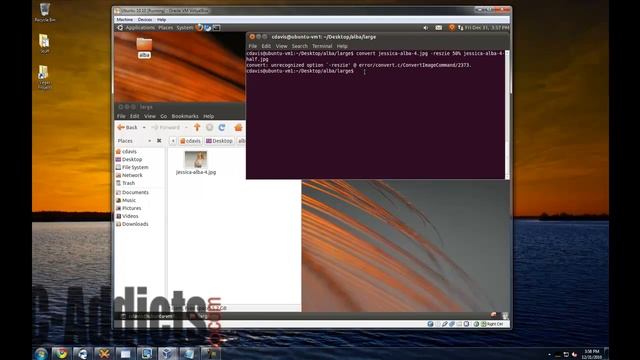The width and height of the screenshot is (640, 360).
Task: Click the Up arrow toolbar icon
Action: click(197, 127)
